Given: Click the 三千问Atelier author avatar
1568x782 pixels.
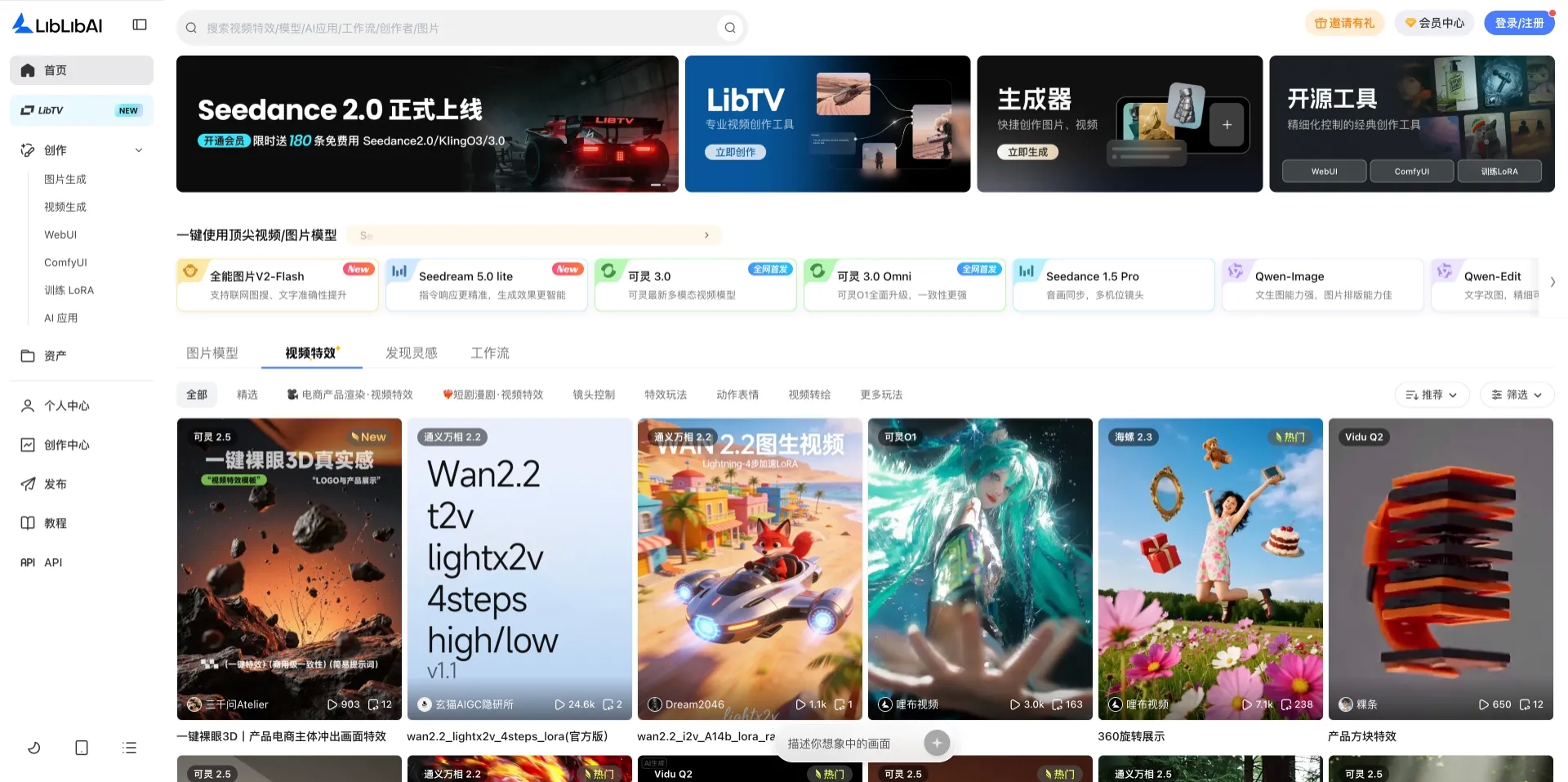Looking at the screenshot, I should (194, 704).
